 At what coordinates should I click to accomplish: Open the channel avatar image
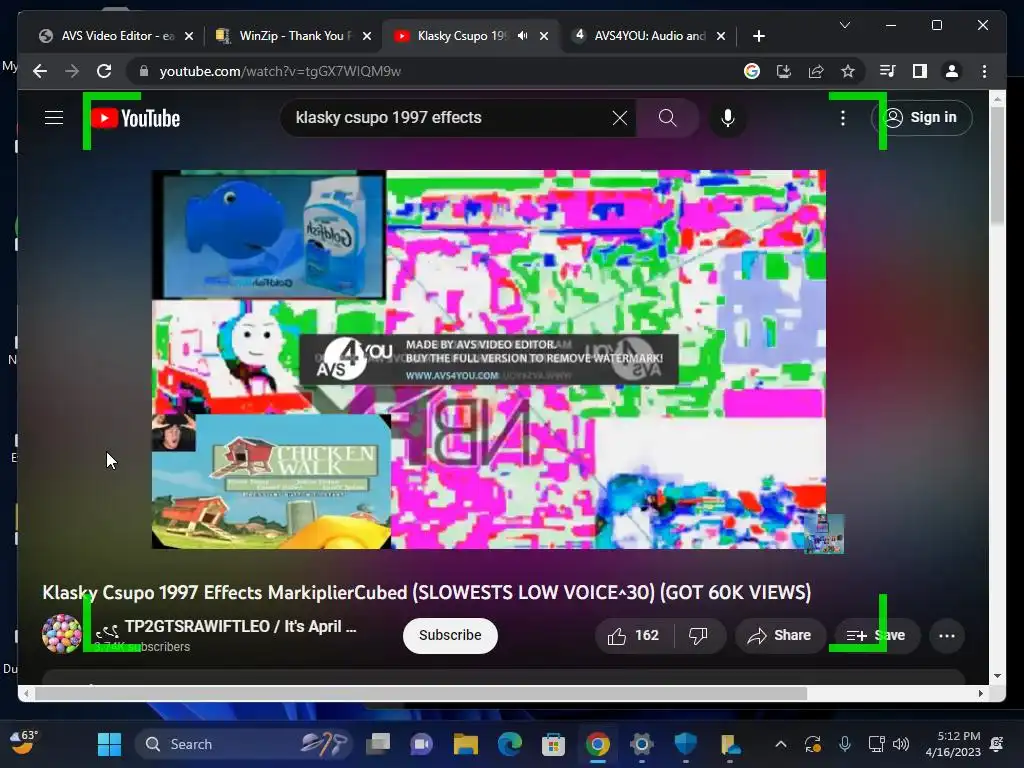tap(61, 633)
